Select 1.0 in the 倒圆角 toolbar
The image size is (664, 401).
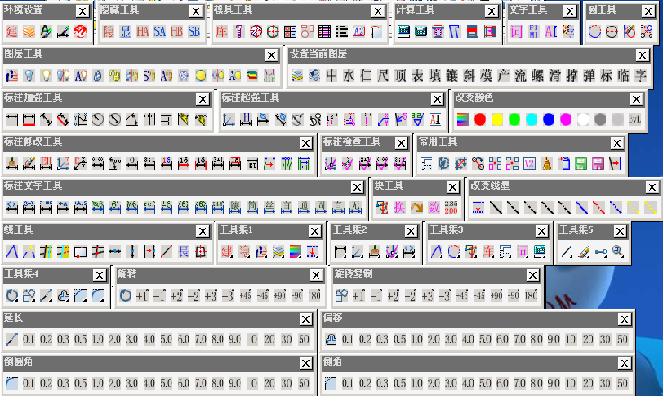pos(98,384)
